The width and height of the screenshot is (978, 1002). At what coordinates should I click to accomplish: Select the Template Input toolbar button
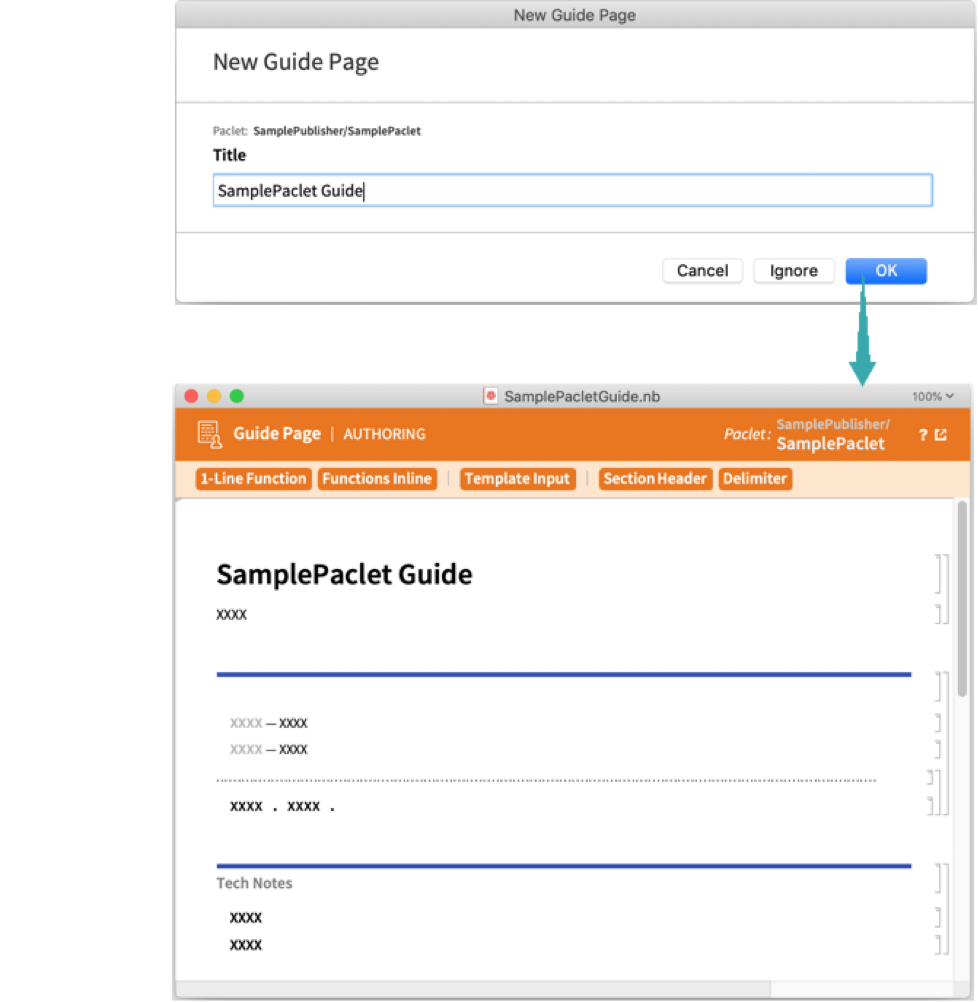pos(517,479)
